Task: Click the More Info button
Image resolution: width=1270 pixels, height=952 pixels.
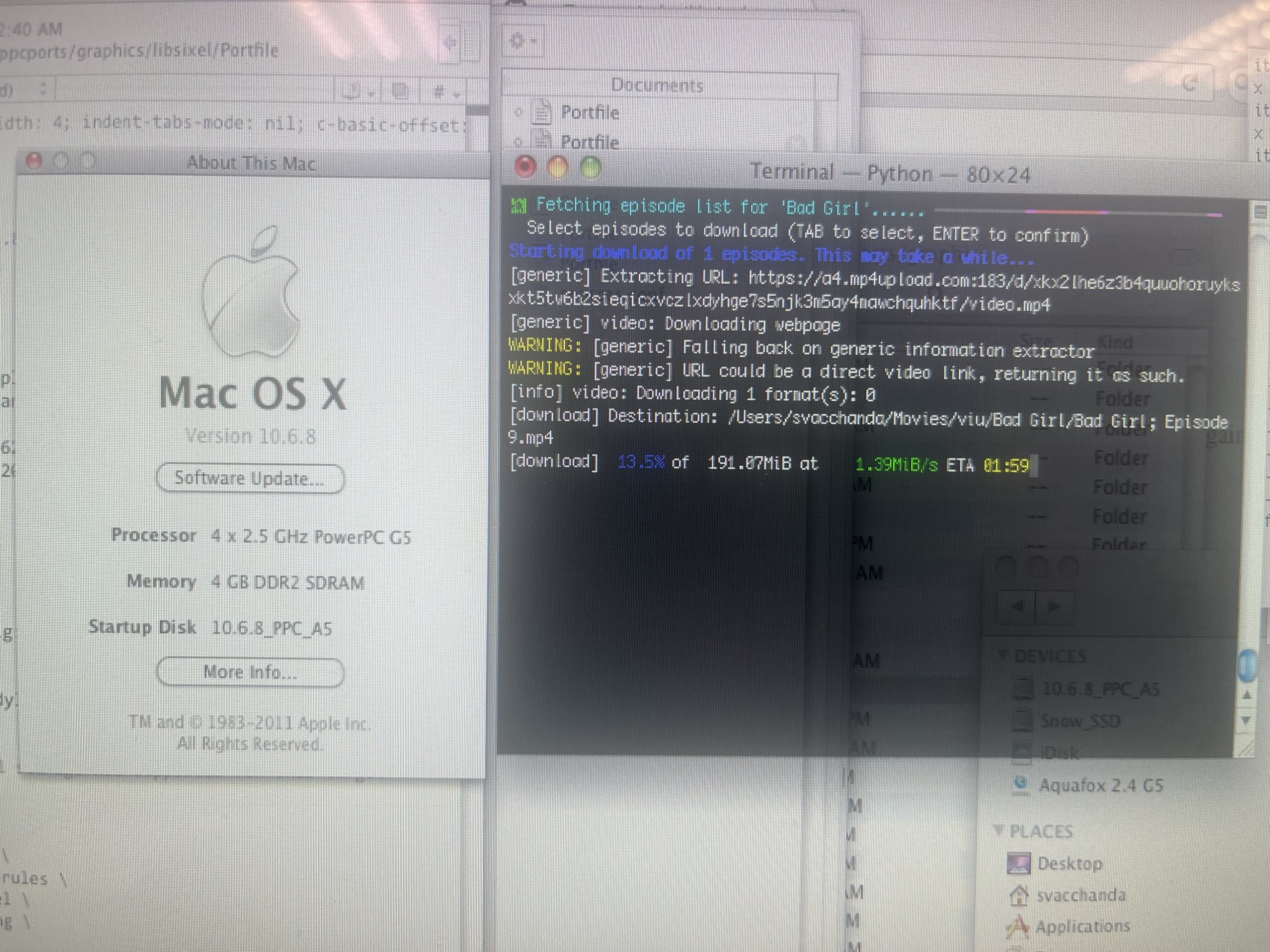Action: (250, 672)
